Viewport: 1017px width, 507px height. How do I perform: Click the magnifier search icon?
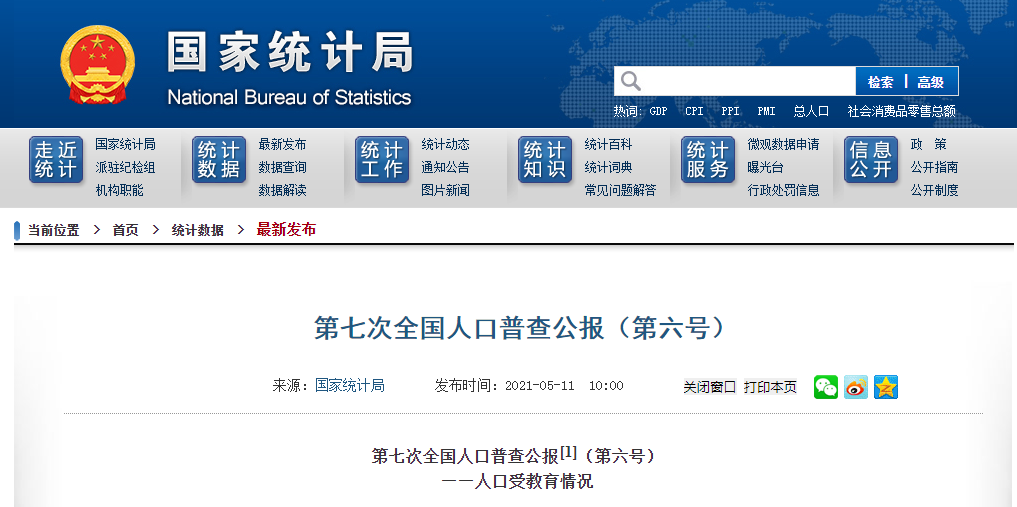pos(630,81)
